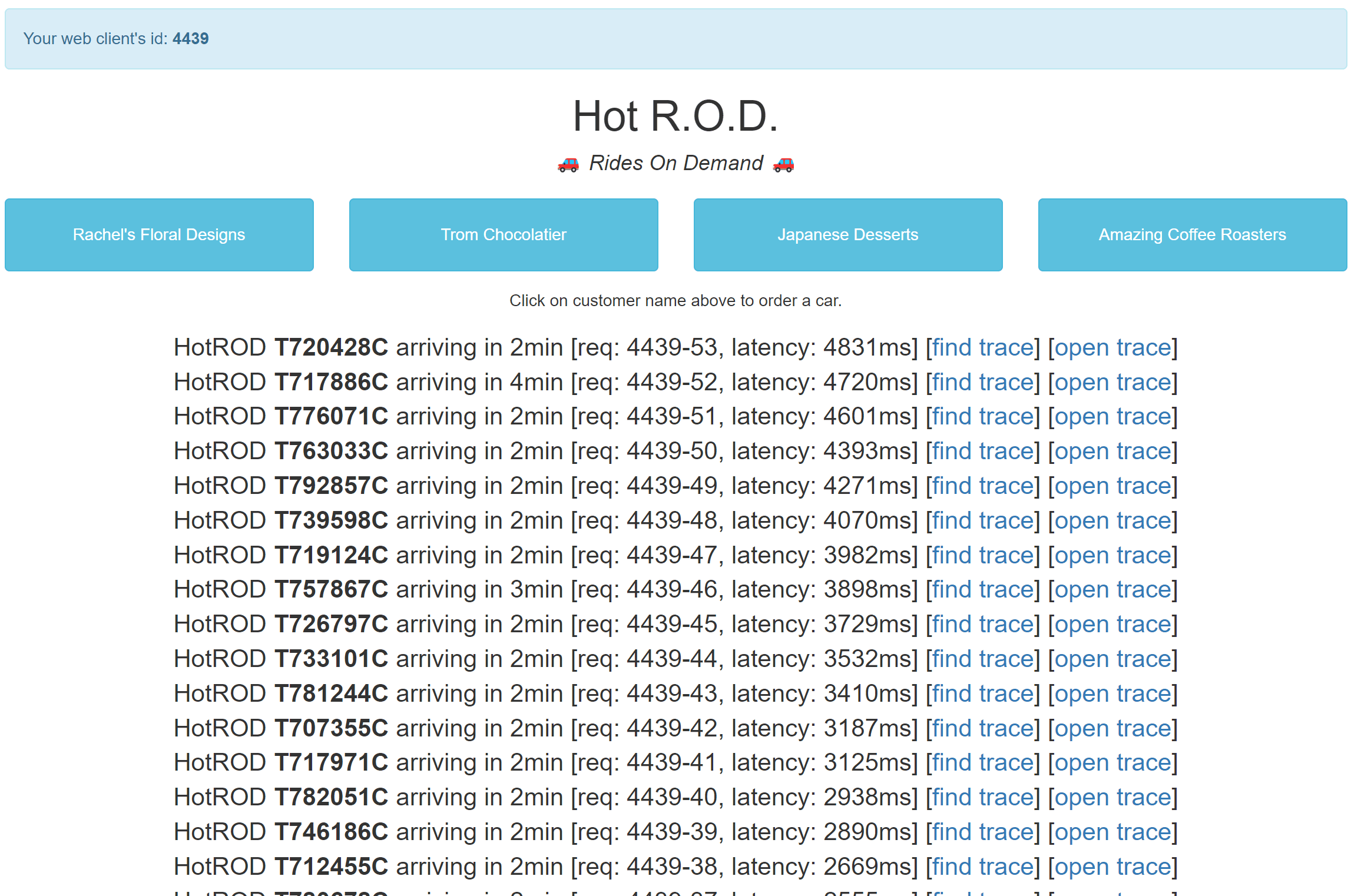Find trace for driver T782051C

coord(983,798)
